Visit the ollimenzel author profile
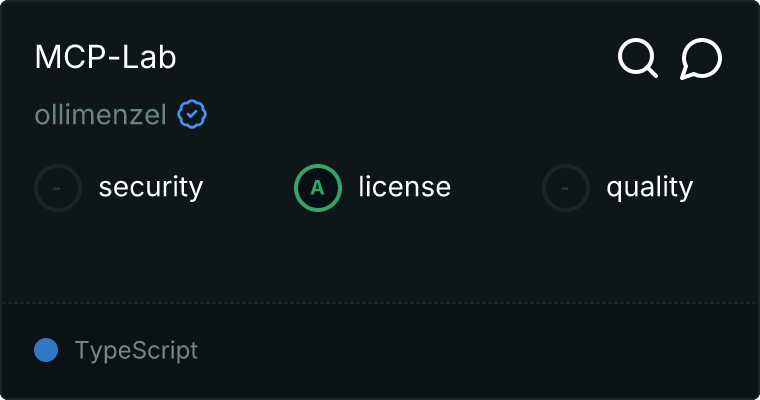Viewport: 760px width, 400px height. pos(100,115)
